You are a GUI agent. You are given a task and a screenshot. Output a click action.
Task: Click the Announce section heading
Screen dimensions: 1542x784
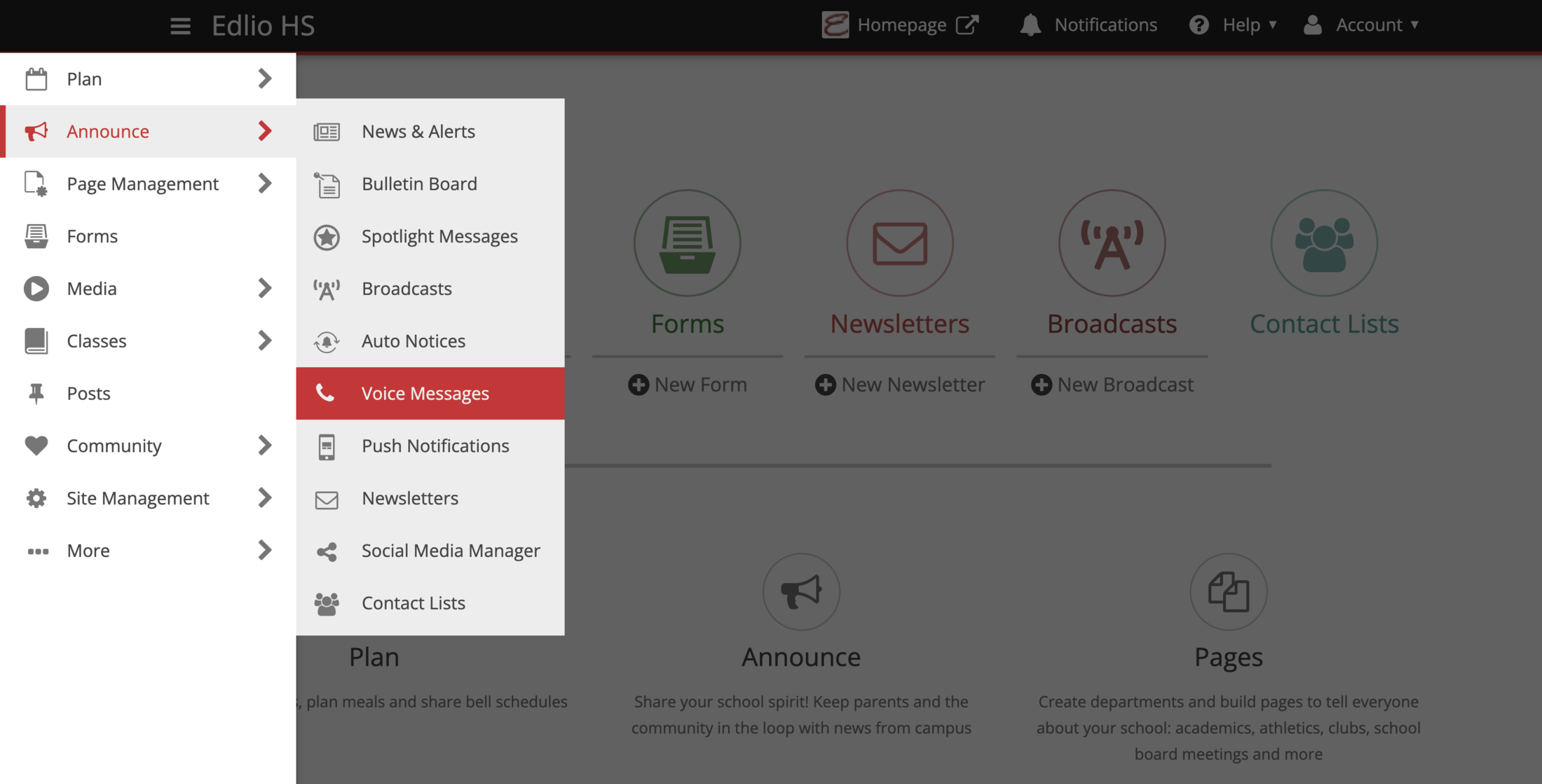(x=801, y=657)
